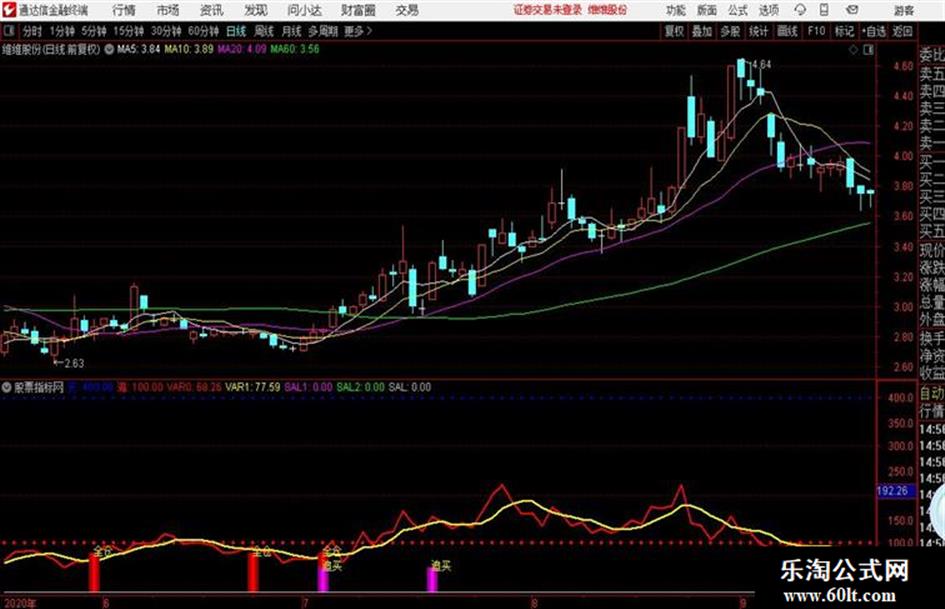Open the 多周期 multi-period view
The width and height of the screenshot is (945, 609).
pos(323,31)
